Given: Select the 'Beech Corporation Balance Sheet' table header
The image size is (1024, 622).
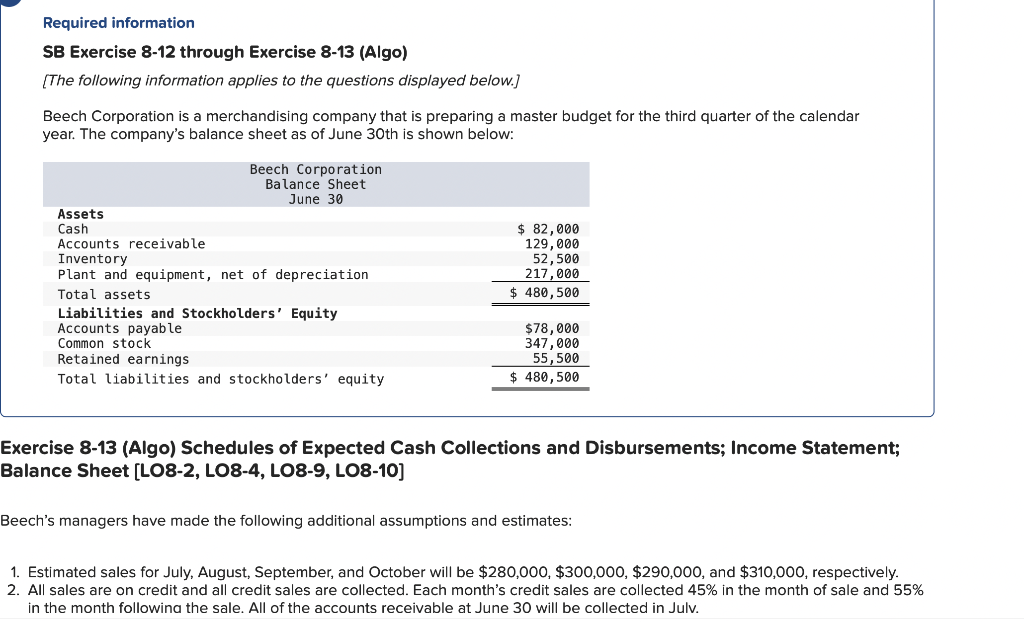Looking at the screenshot, I should 316,184.
